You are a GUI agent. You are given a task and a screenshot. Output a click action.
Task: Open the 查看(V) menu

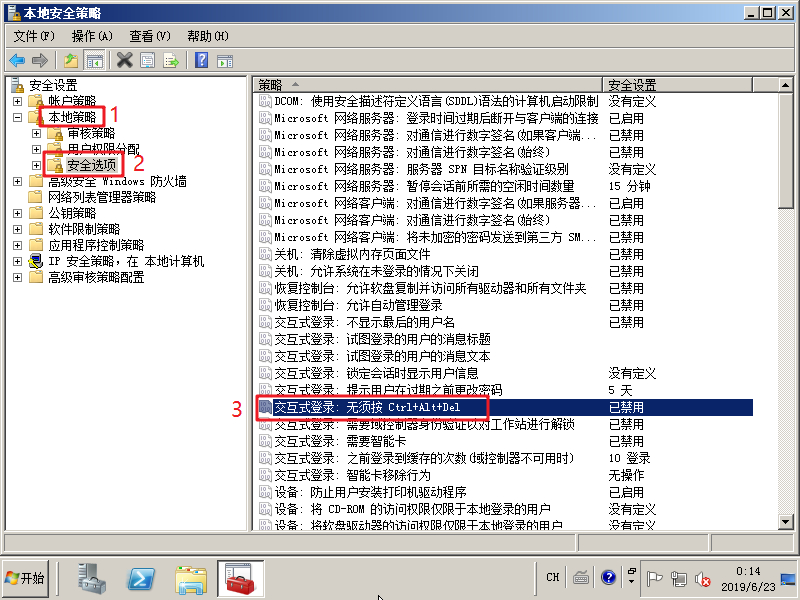(x=149, y=36)
